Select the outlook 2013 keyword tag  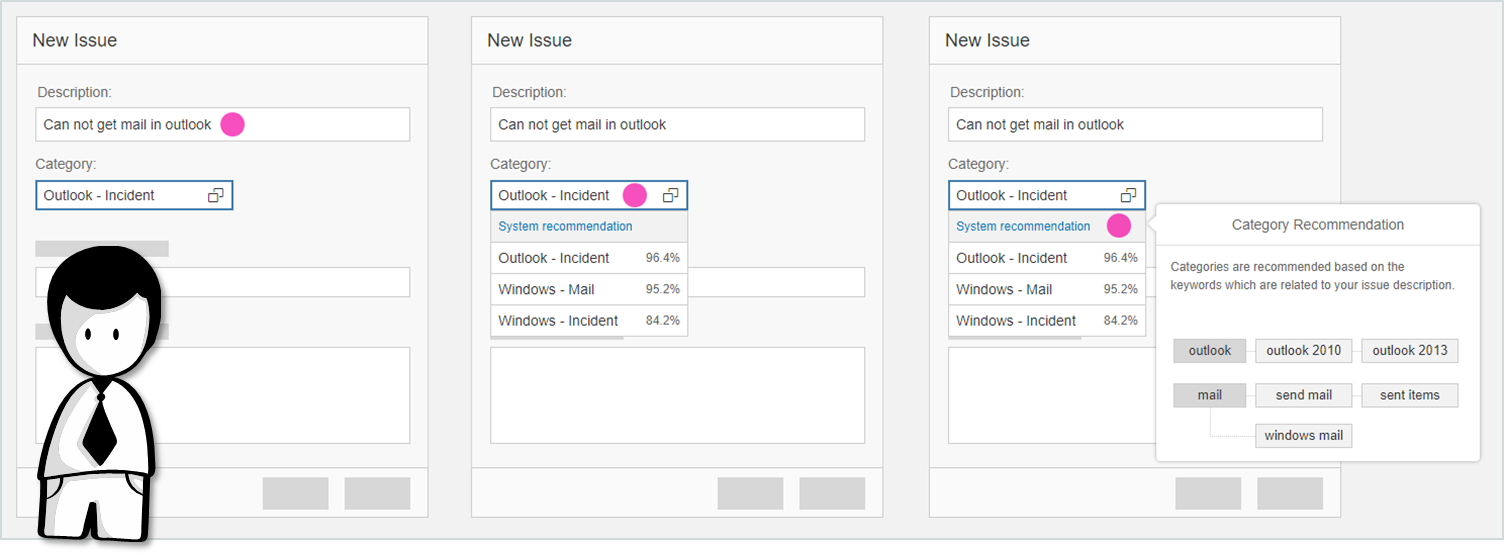[1410, 351]
